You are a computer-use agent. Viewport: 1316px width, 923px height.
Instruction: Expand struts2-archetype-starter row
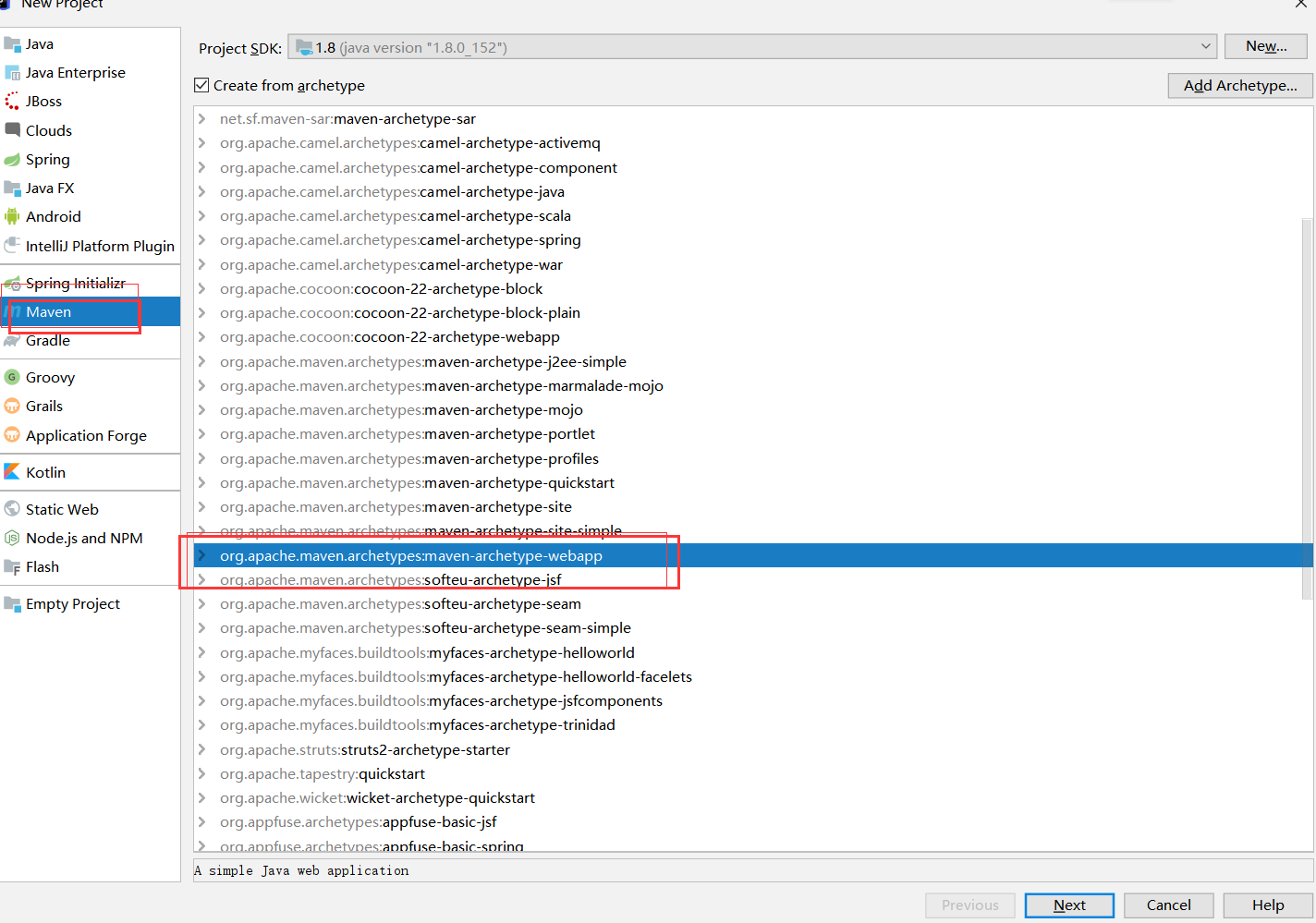(201, 749)
